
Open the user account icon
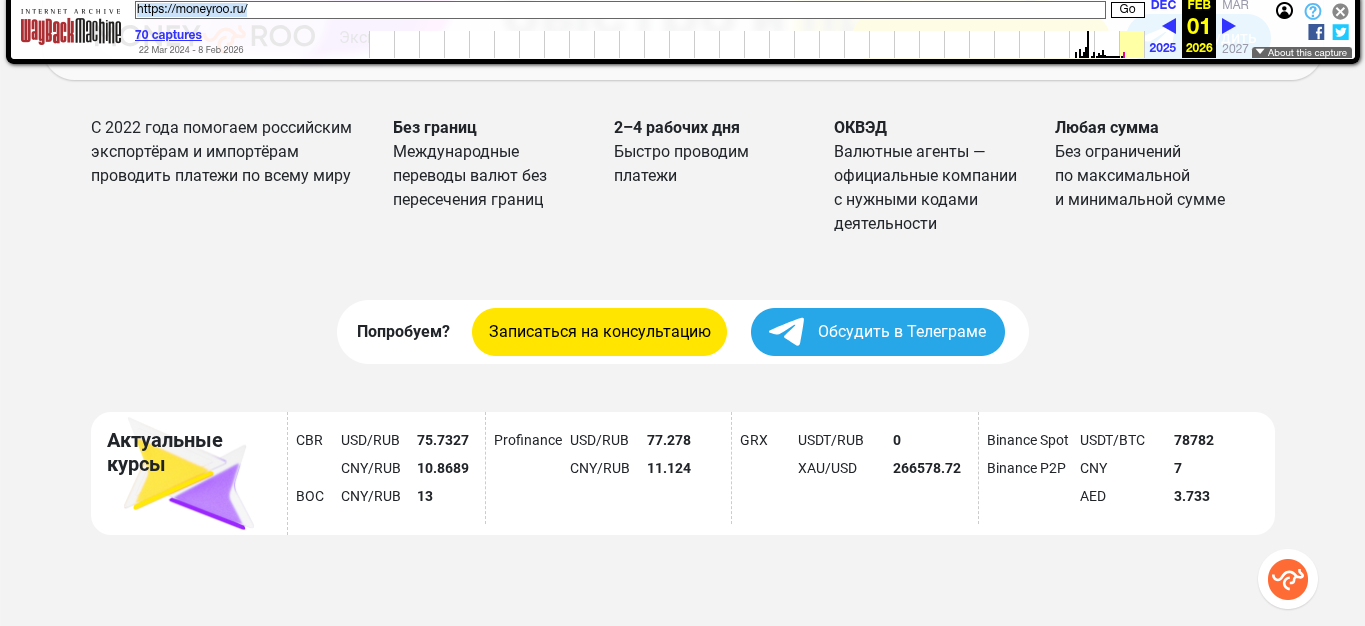[x=1285, y=11]
